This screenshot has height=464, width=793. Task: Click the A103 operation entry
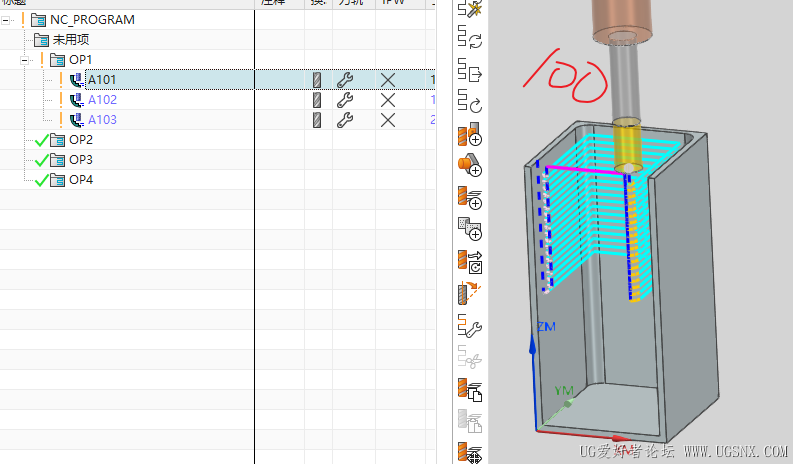102,120
